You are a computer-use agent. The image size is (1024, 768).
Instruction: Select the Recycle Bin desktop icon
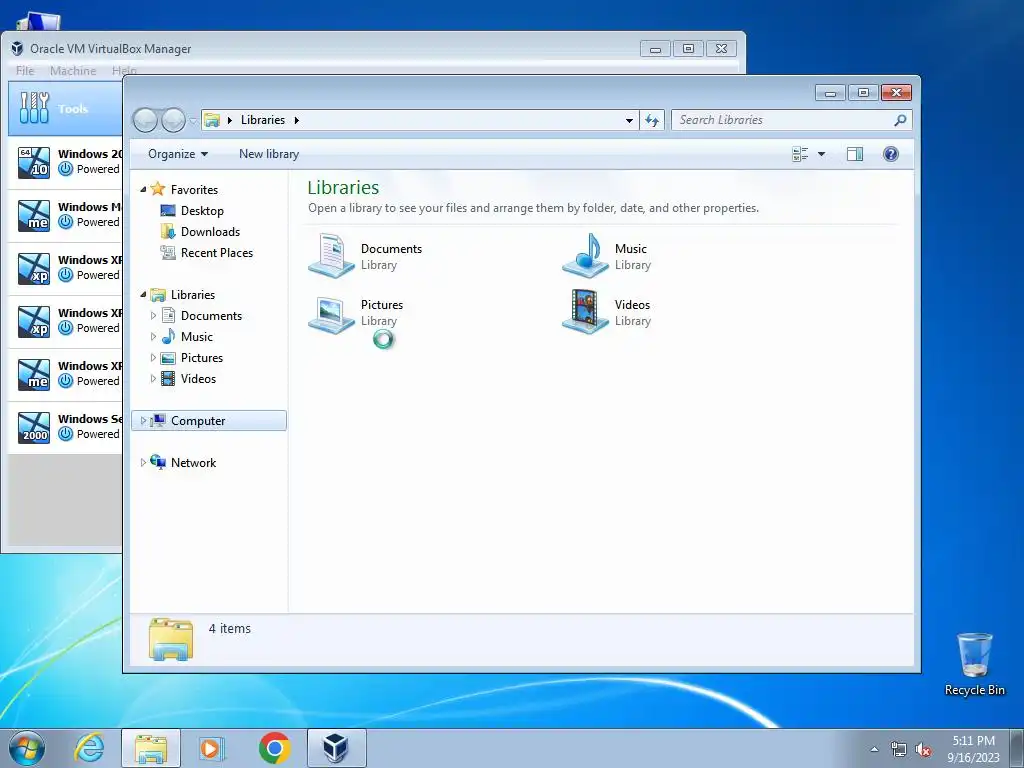coord(974,664)
